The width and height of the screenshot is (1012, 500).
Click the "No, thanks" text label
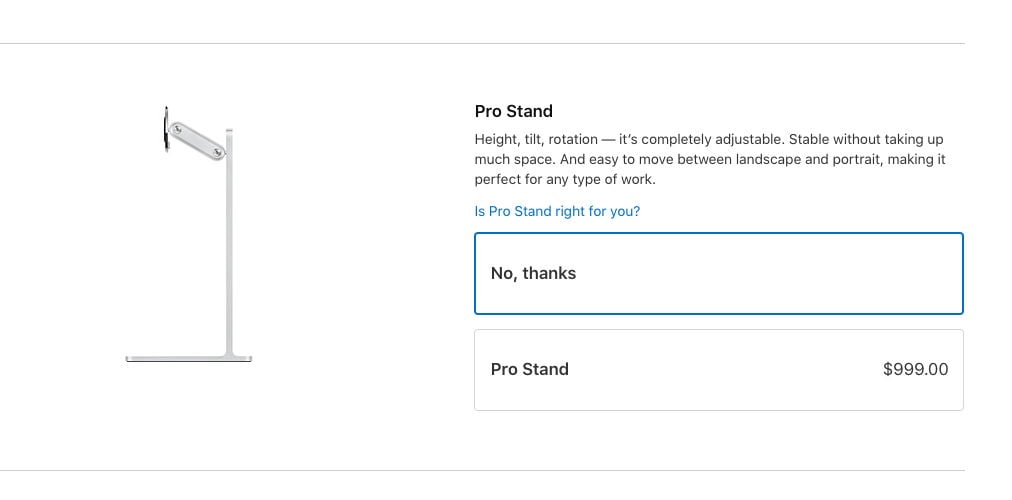(533, 274)
